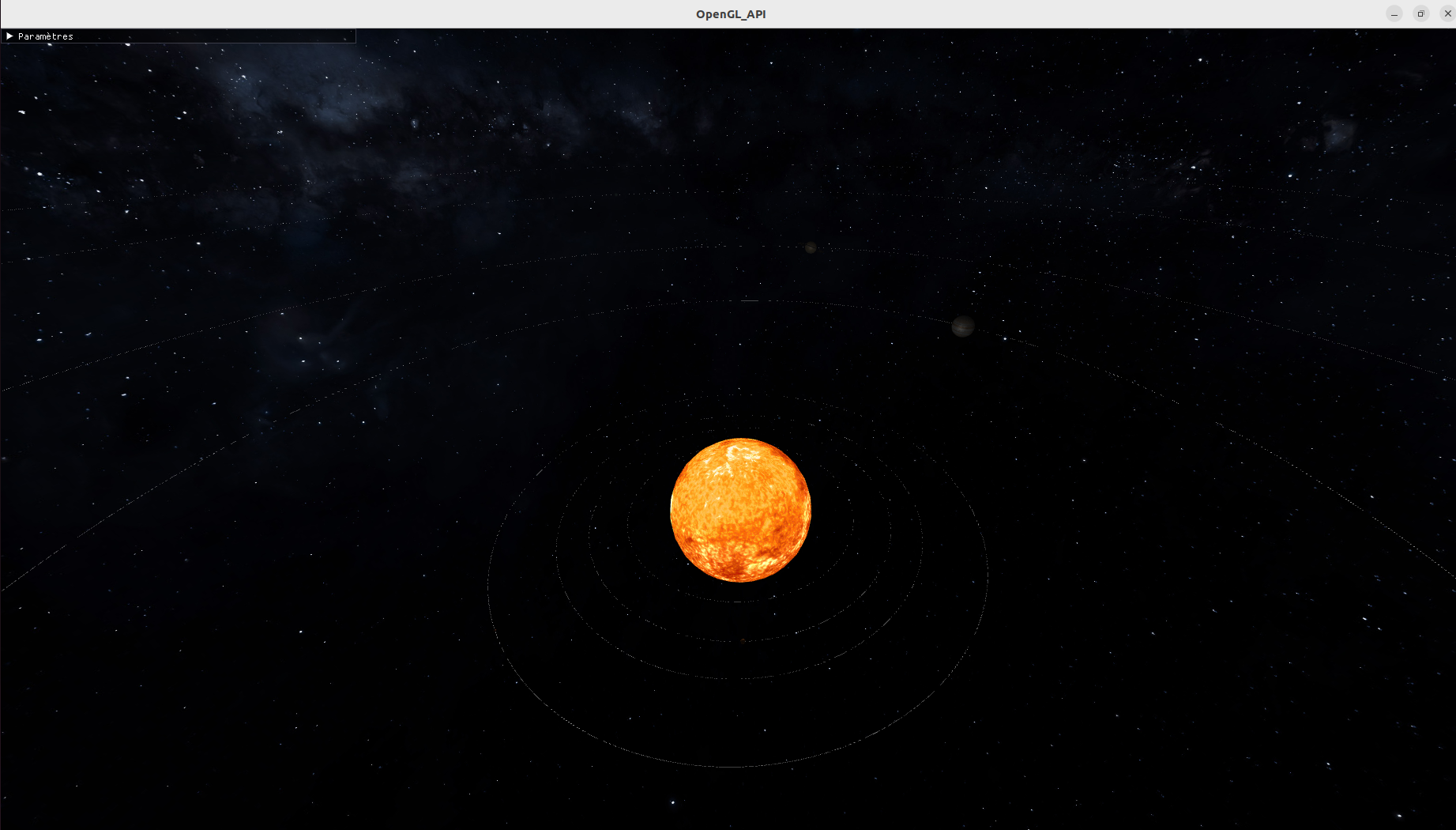This screenshot has width=1456, height=830.
Task: Click the orbit line just right of Saturn
Action: (x=837, y=250)
